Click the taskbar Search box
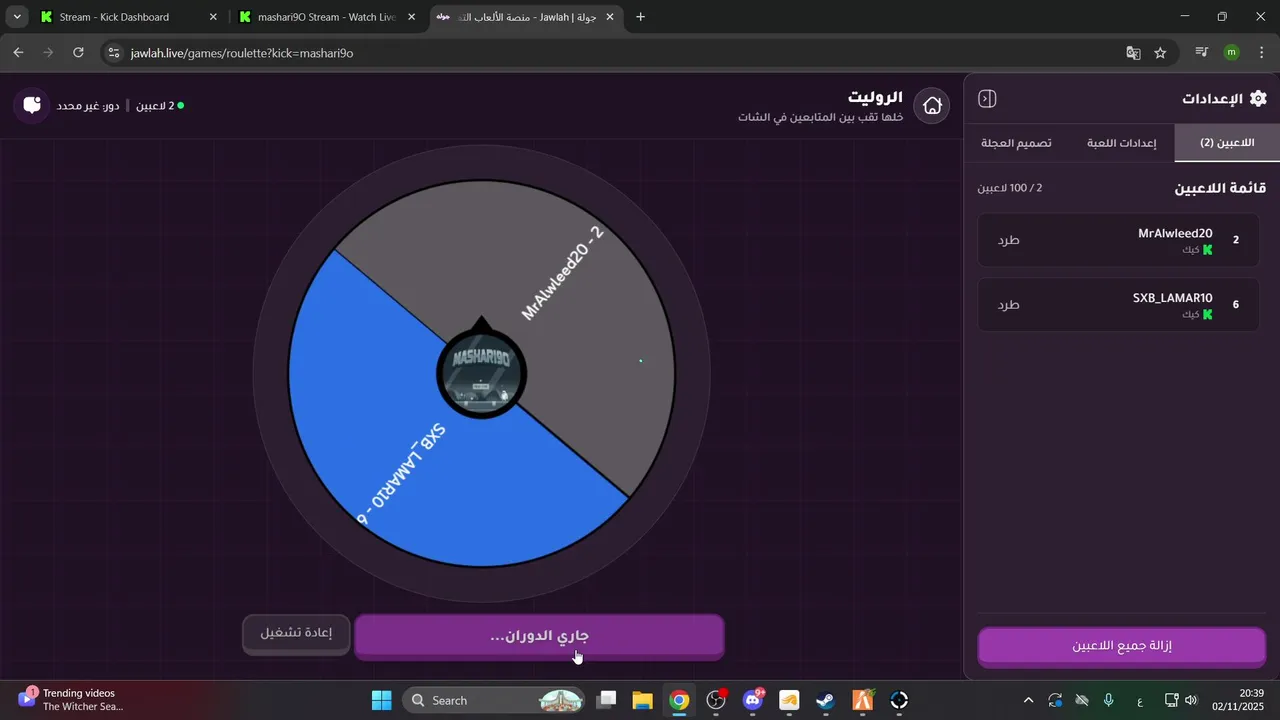This screenshot has height=720, width=1280. coord(495,700)
